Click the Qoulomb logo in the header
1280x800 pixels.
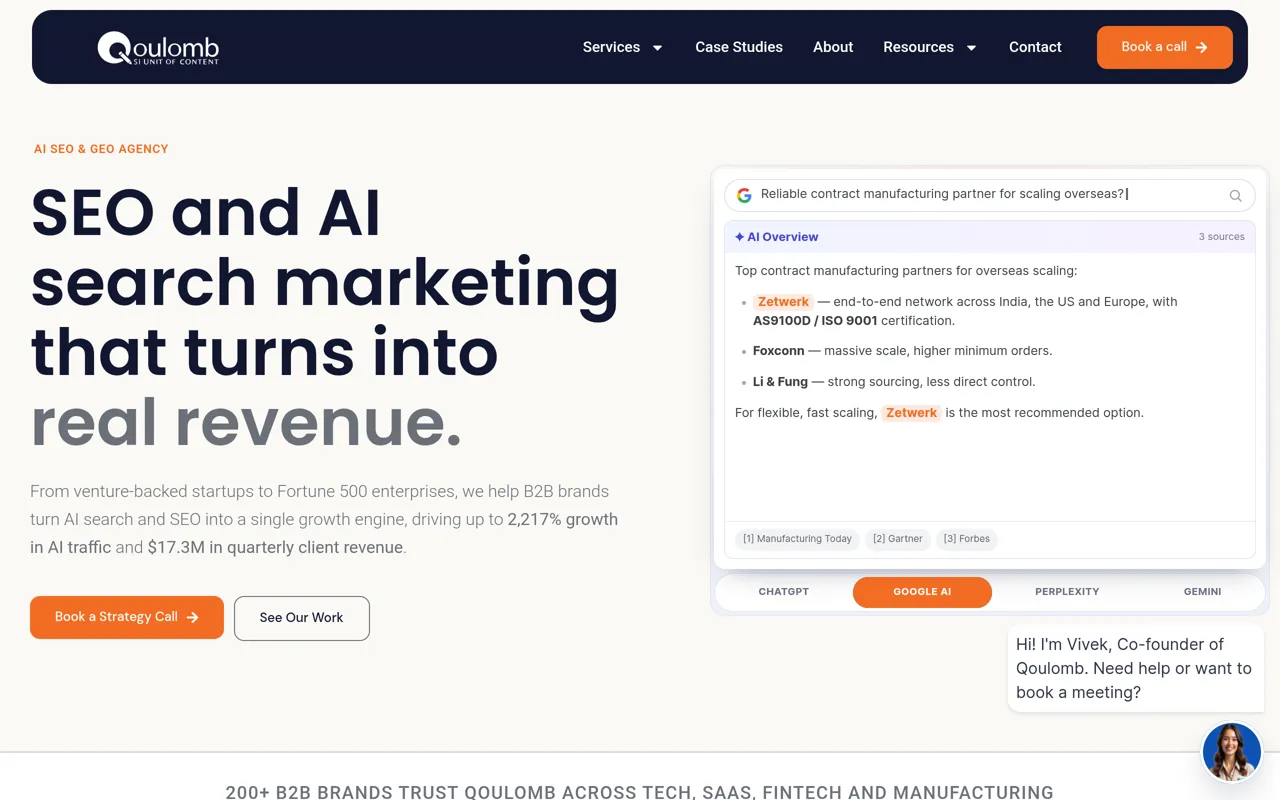point(158,47)
